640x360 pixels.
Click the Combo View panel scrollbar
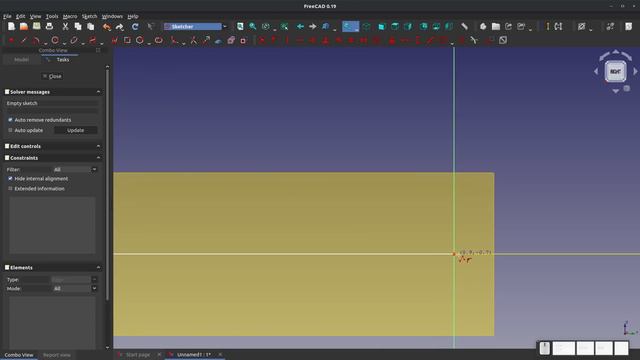click(x=107, y=184)
